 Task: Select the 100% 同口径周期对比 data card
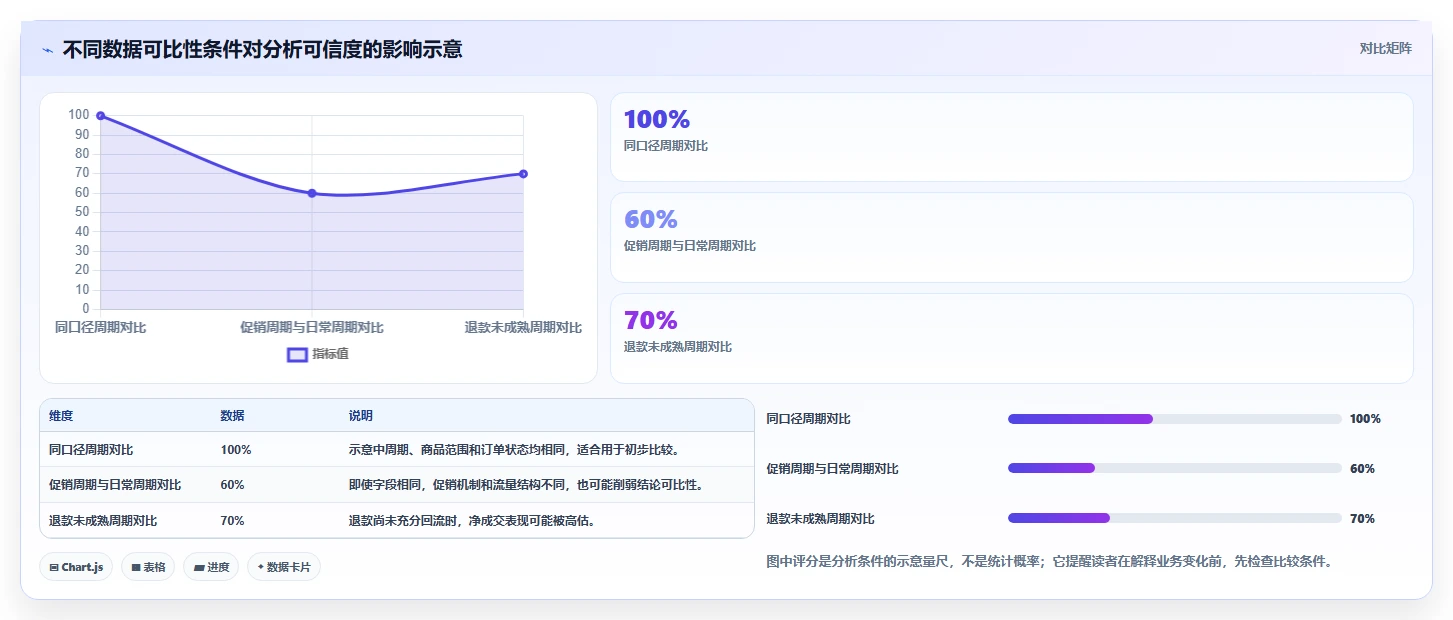coord(1011,137)
